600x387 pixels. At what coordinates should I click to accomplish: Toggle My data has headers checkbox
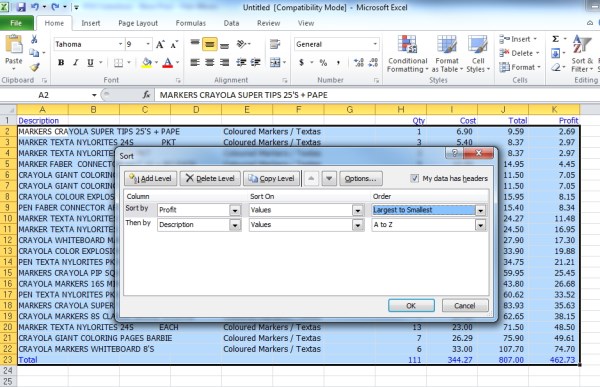click(414, 178)
